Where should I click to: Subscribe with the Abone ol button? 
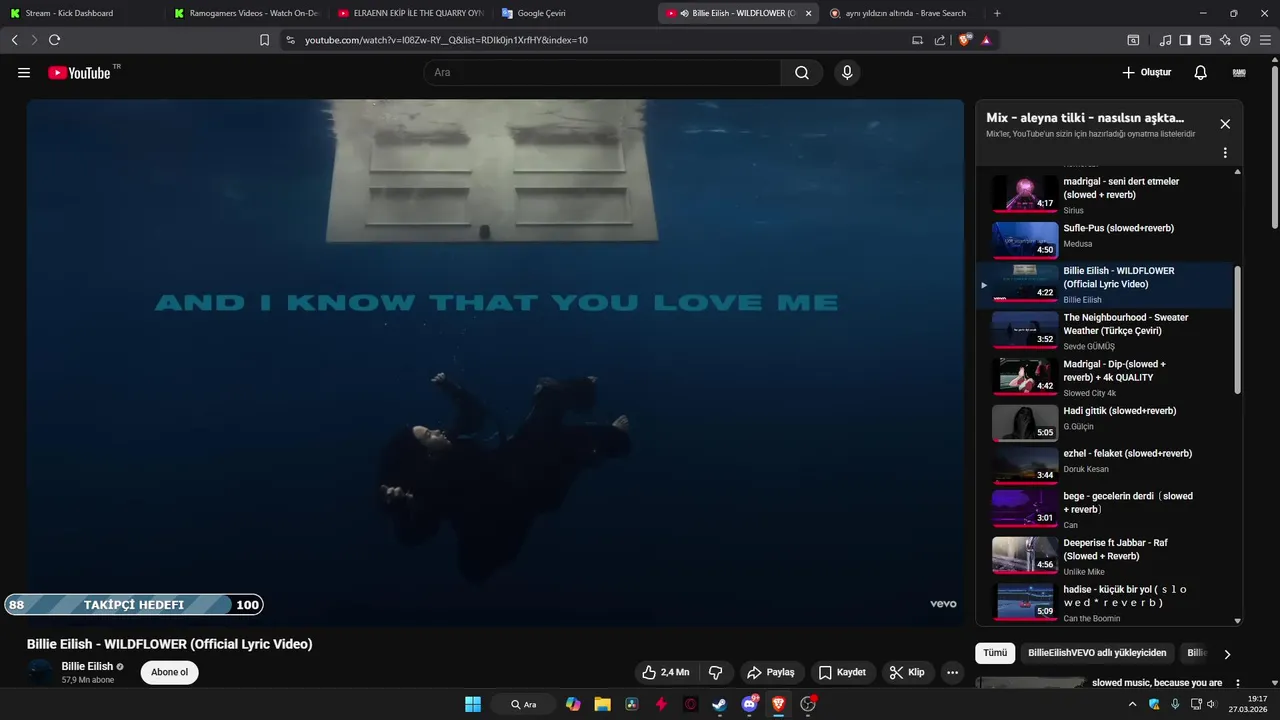click(x=169, y=672)
